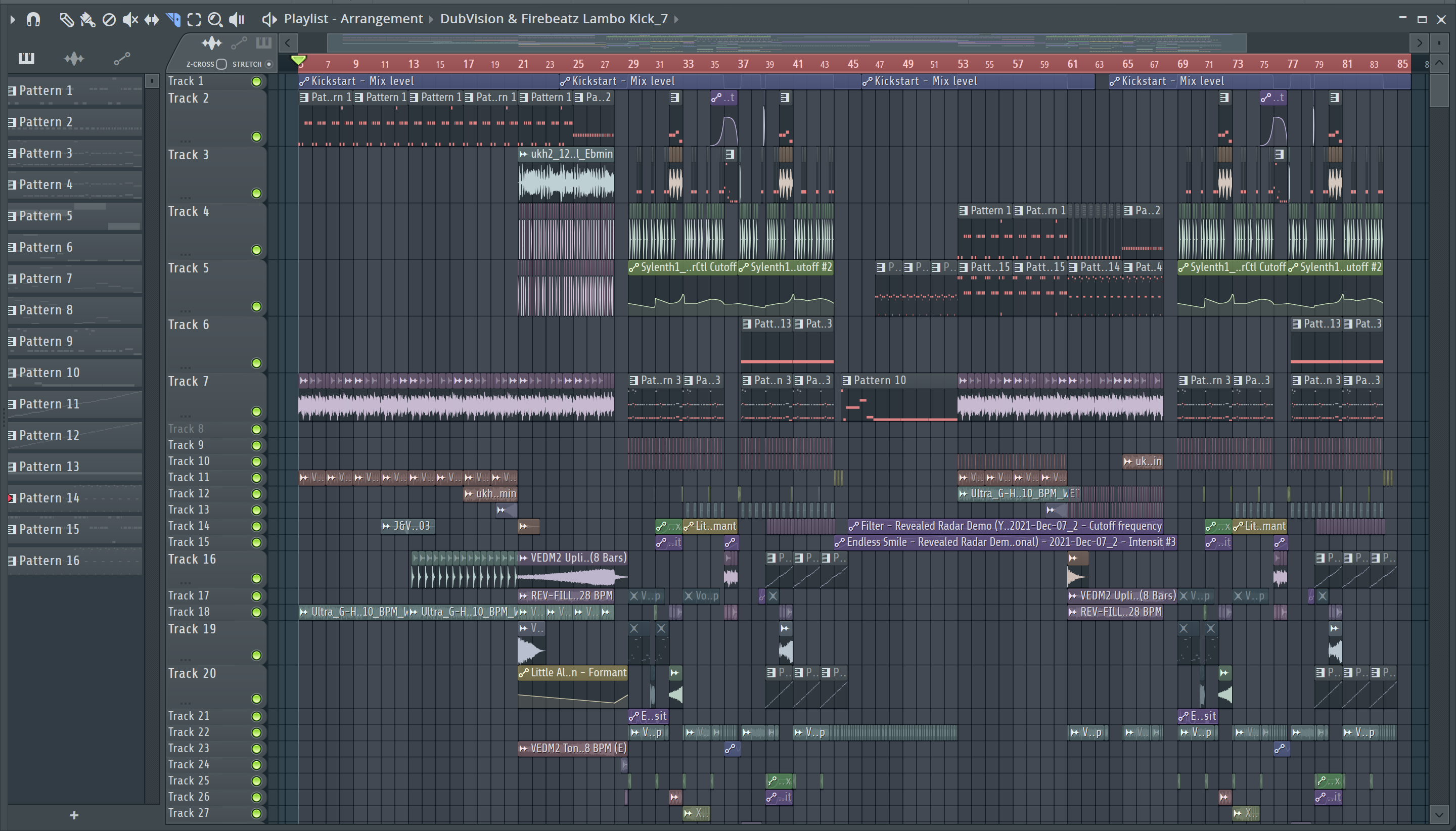Mute Track 12 with its green light
Screen dimensions: 1456x831
[256, 494]
